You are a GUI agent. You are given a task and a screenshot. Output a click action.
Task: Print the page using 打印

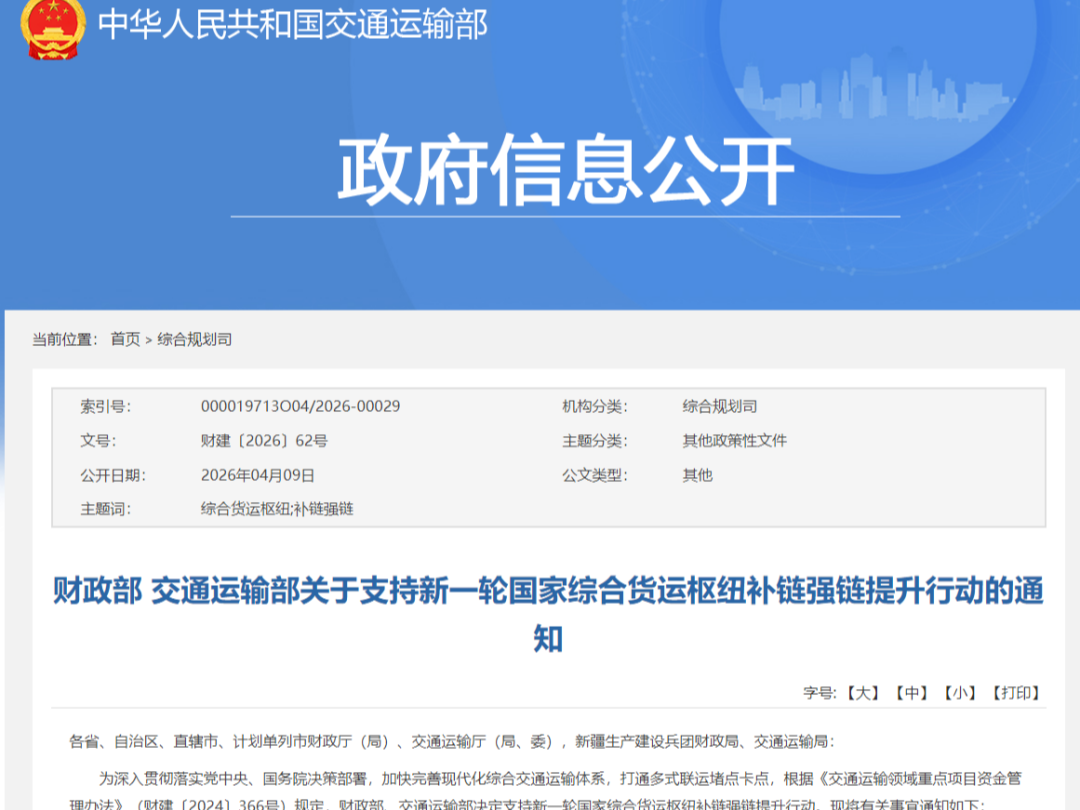coord(1016,692)
